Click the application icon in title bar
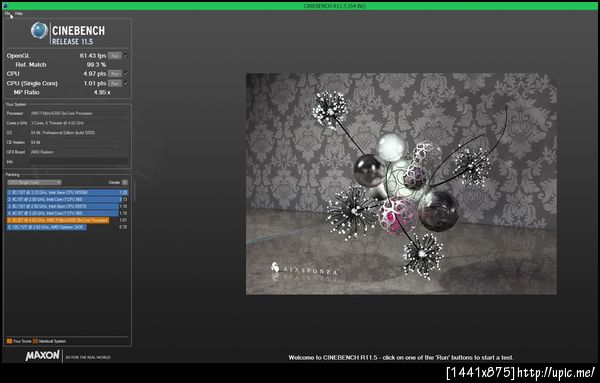 point(5,5)
